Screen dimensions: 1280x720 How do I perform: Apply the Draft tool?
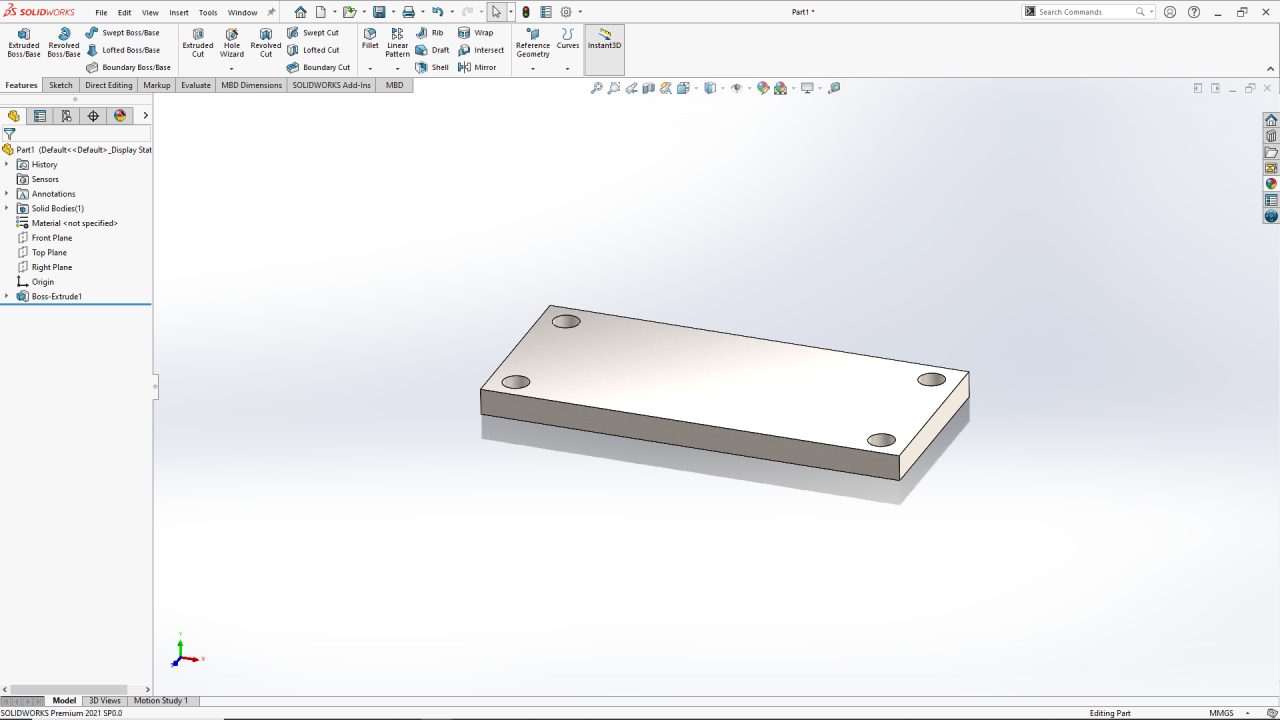pyautogui.click(x=433, y=50)
